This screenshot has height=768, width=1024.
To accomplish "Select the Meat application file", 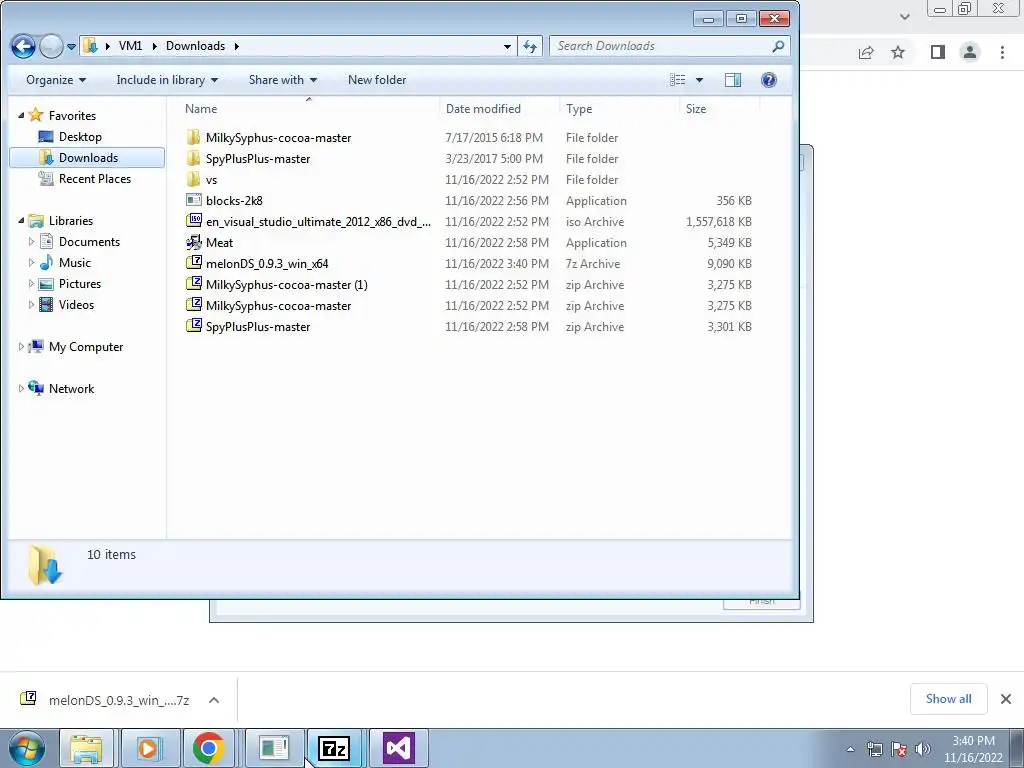I will [219, 242].
